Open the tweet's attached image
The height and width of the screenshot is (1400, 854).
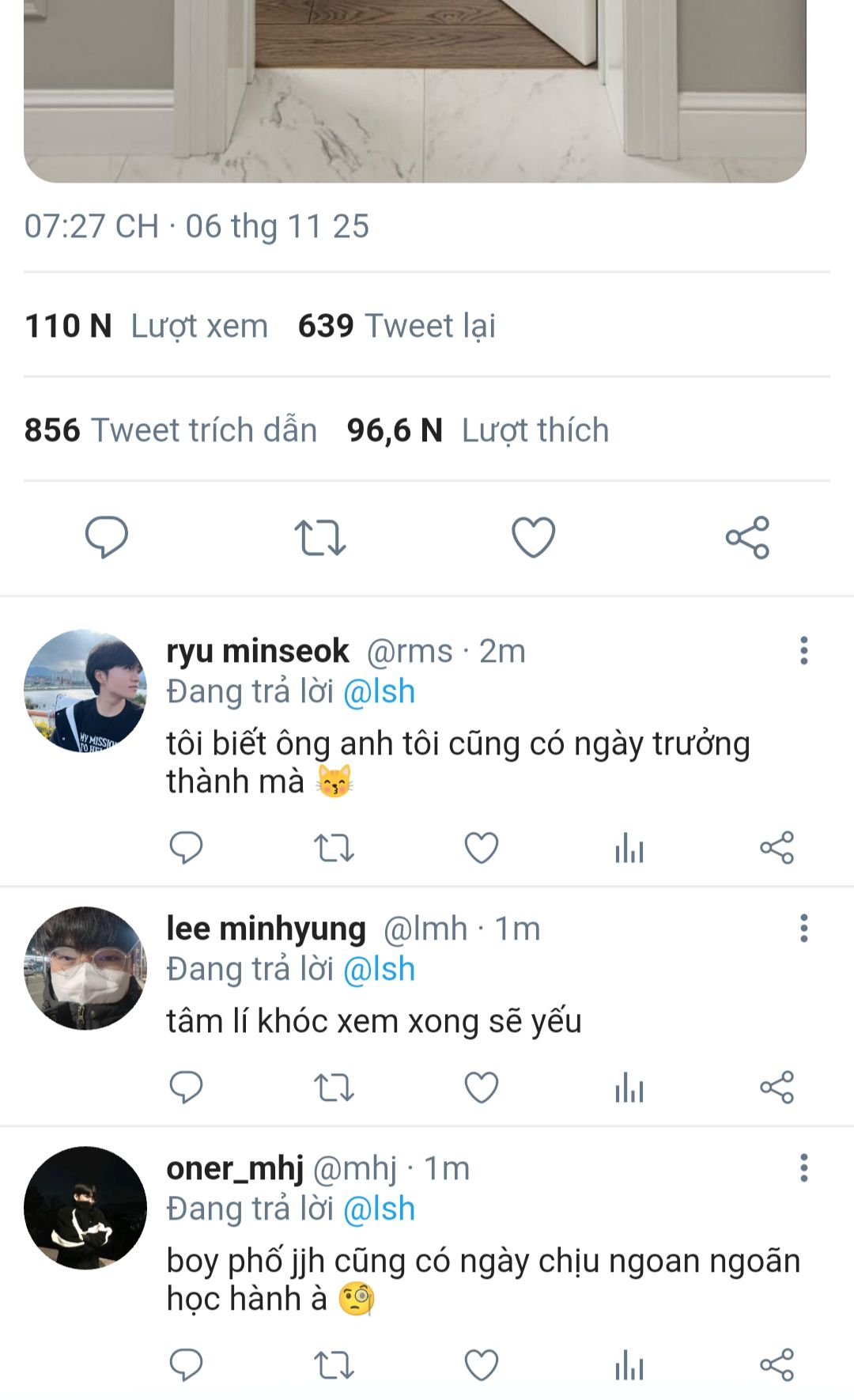tap(415, 87)
